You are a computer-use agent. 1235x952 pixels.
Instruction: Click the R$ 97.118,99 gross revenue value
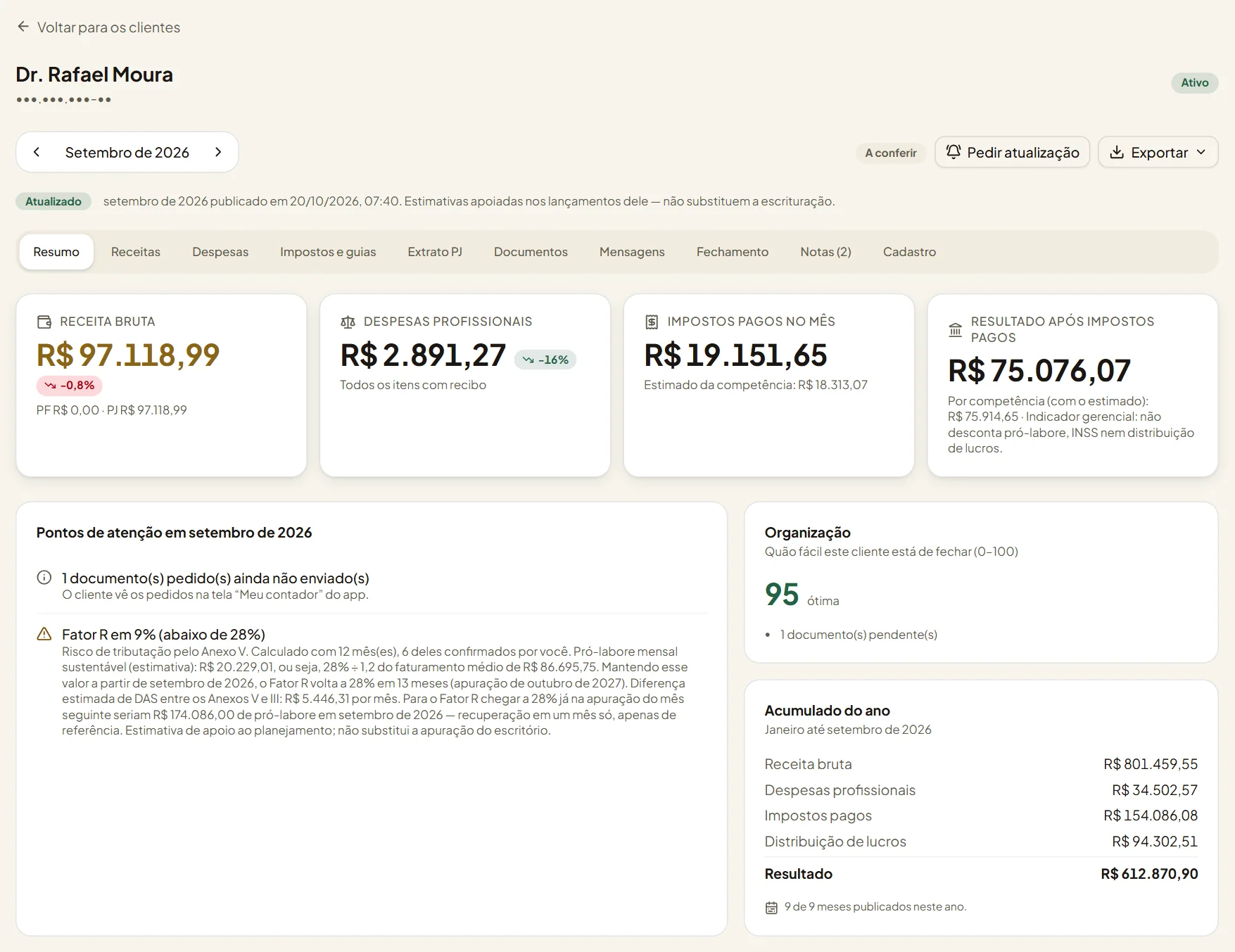pos(128,355)
